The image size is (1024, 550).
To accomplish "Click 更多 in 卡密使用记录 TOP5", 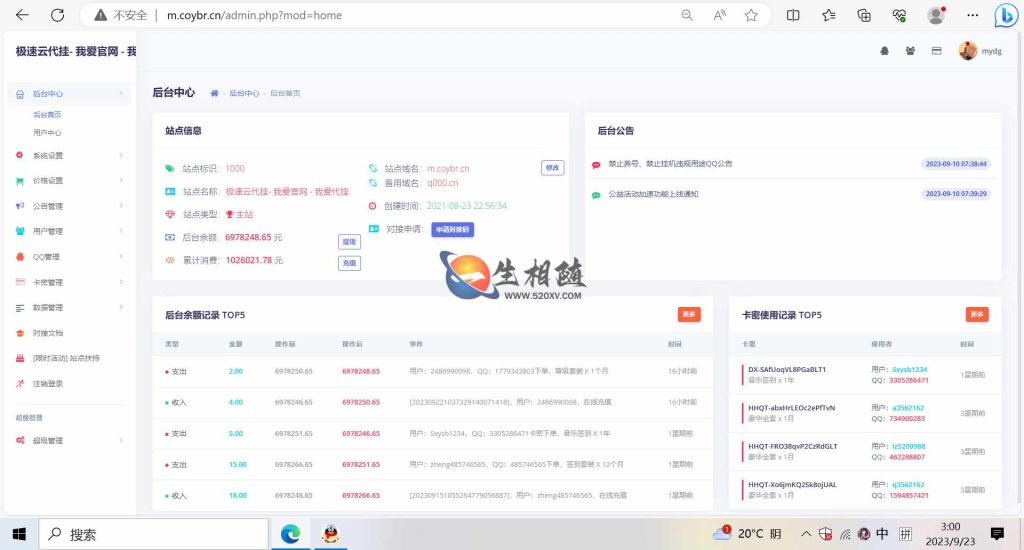I will pos(977,314).
